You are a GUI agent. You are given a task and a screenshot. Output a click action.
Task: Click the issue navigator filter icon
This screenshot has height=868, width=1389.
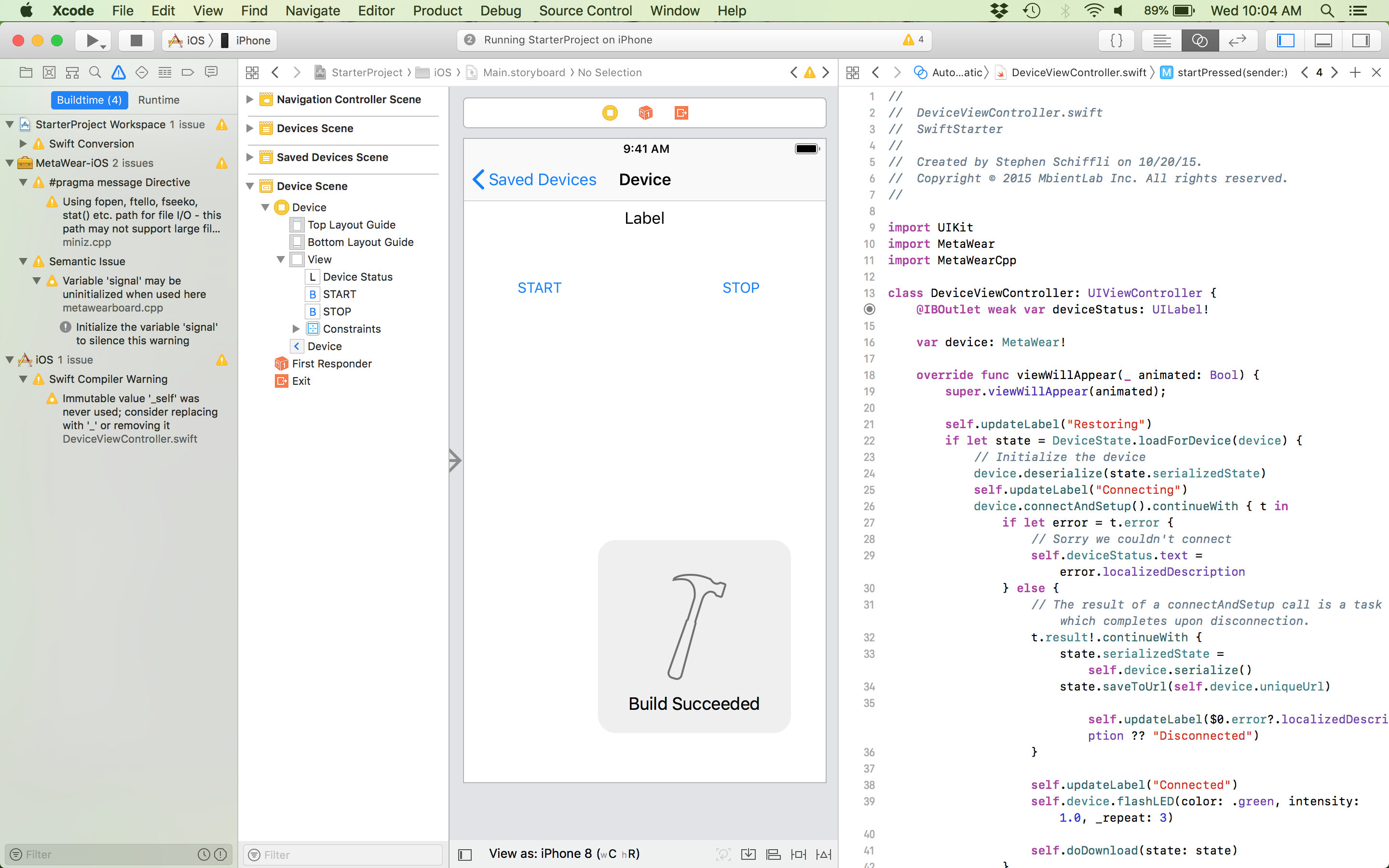[15, 854]
